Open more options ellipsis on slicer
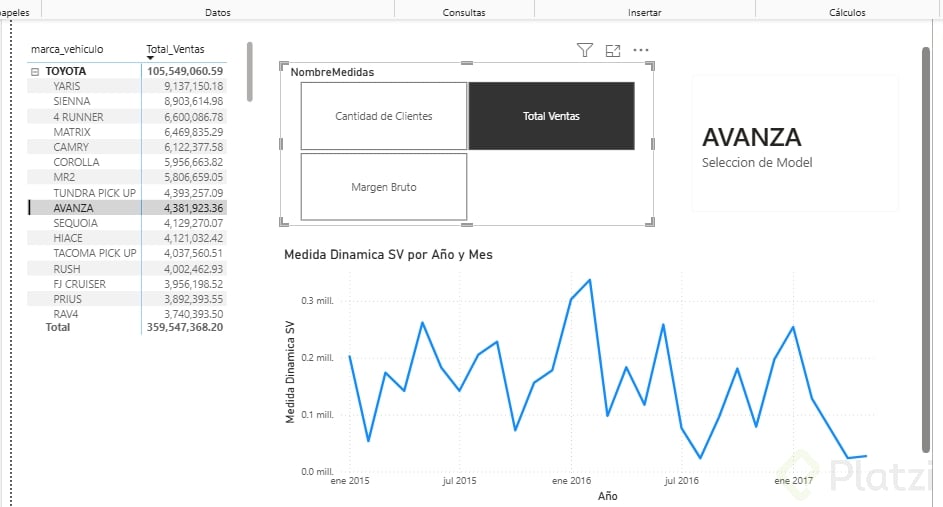This screenshot has height=507, width=943. point(641,50)
